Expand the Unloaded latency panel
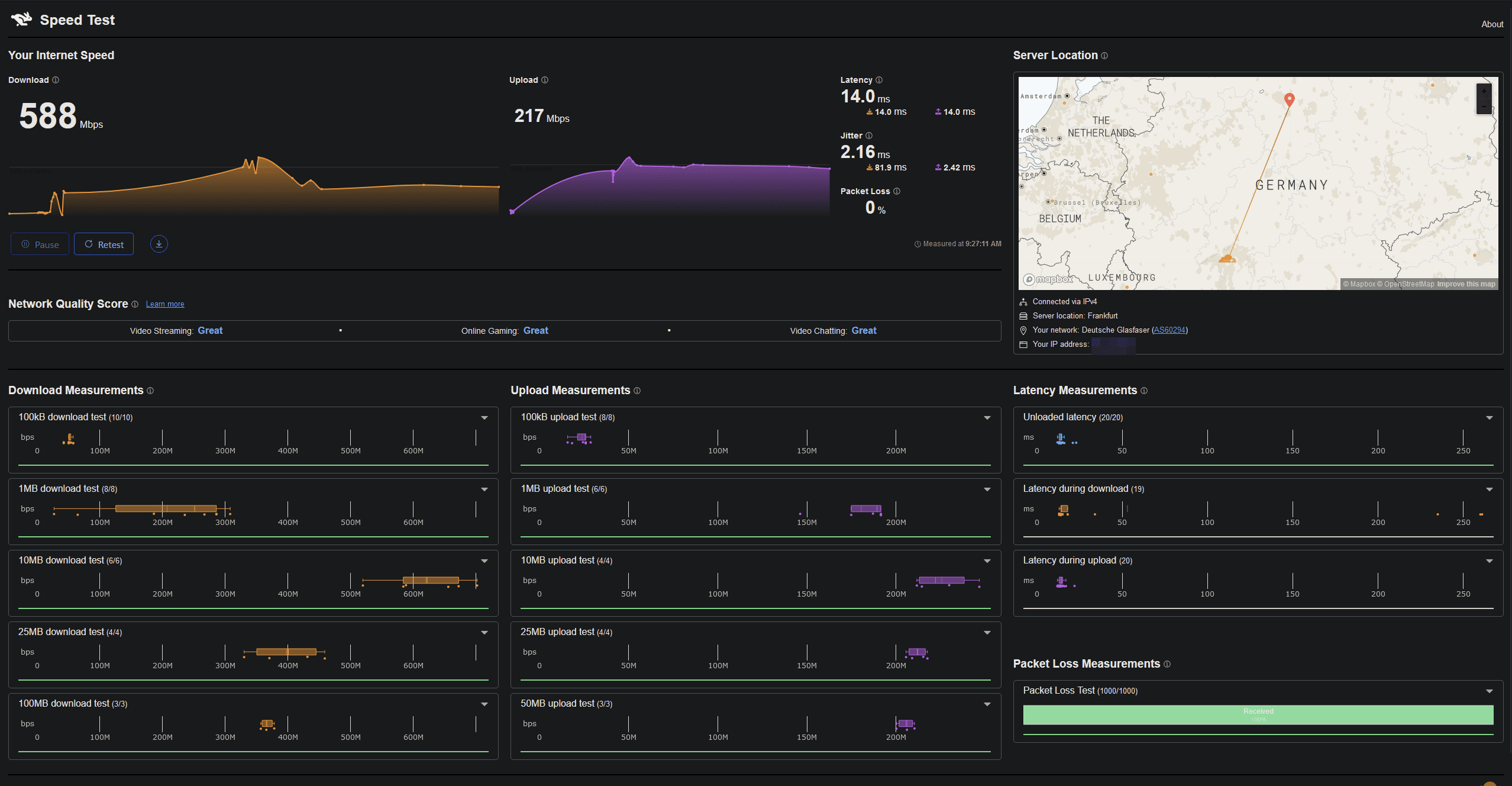This screenshot has height=786, width=1512. 1490,418
